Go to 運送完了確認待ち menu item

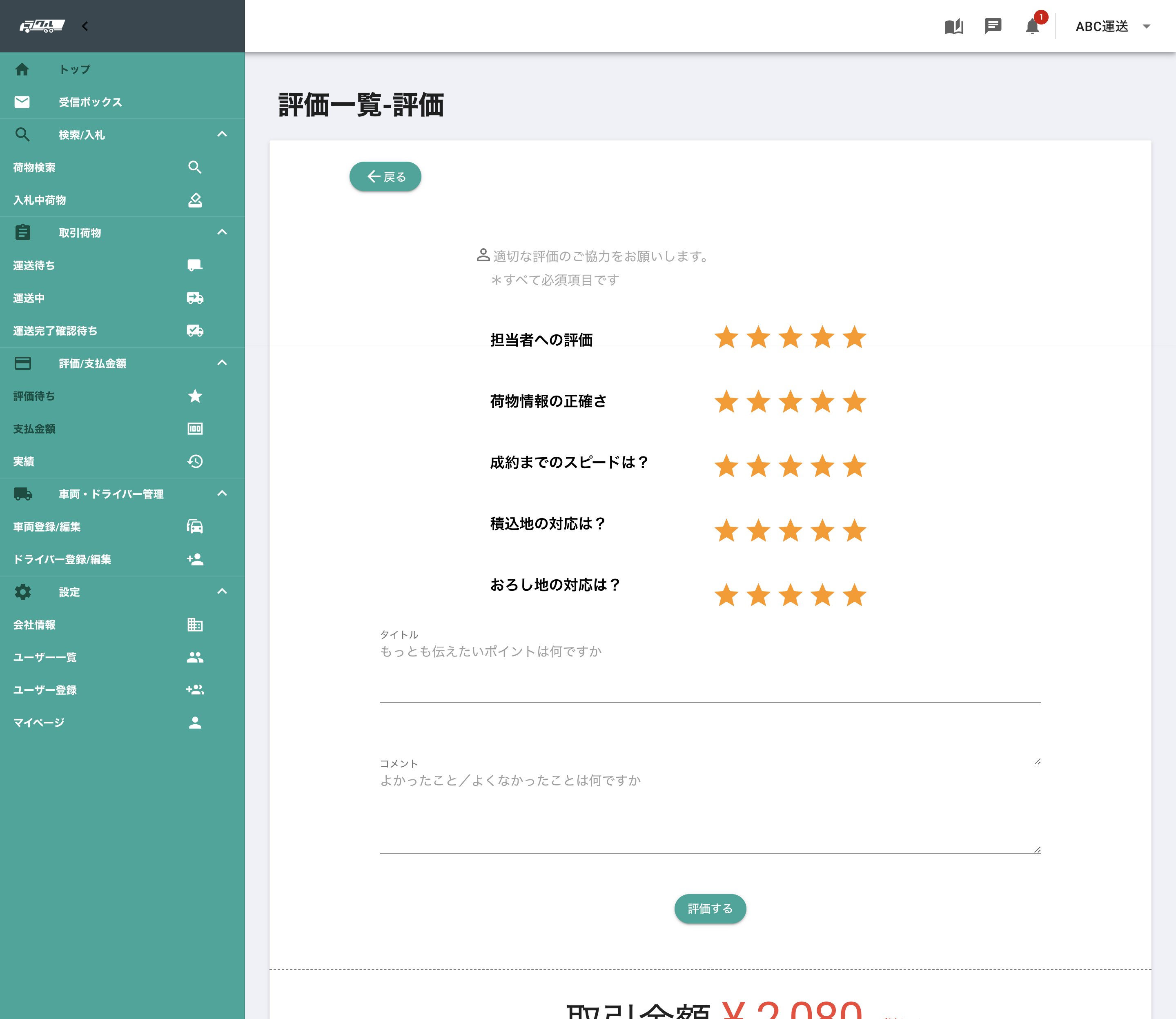pyautogui.click(x=55, y=331)
